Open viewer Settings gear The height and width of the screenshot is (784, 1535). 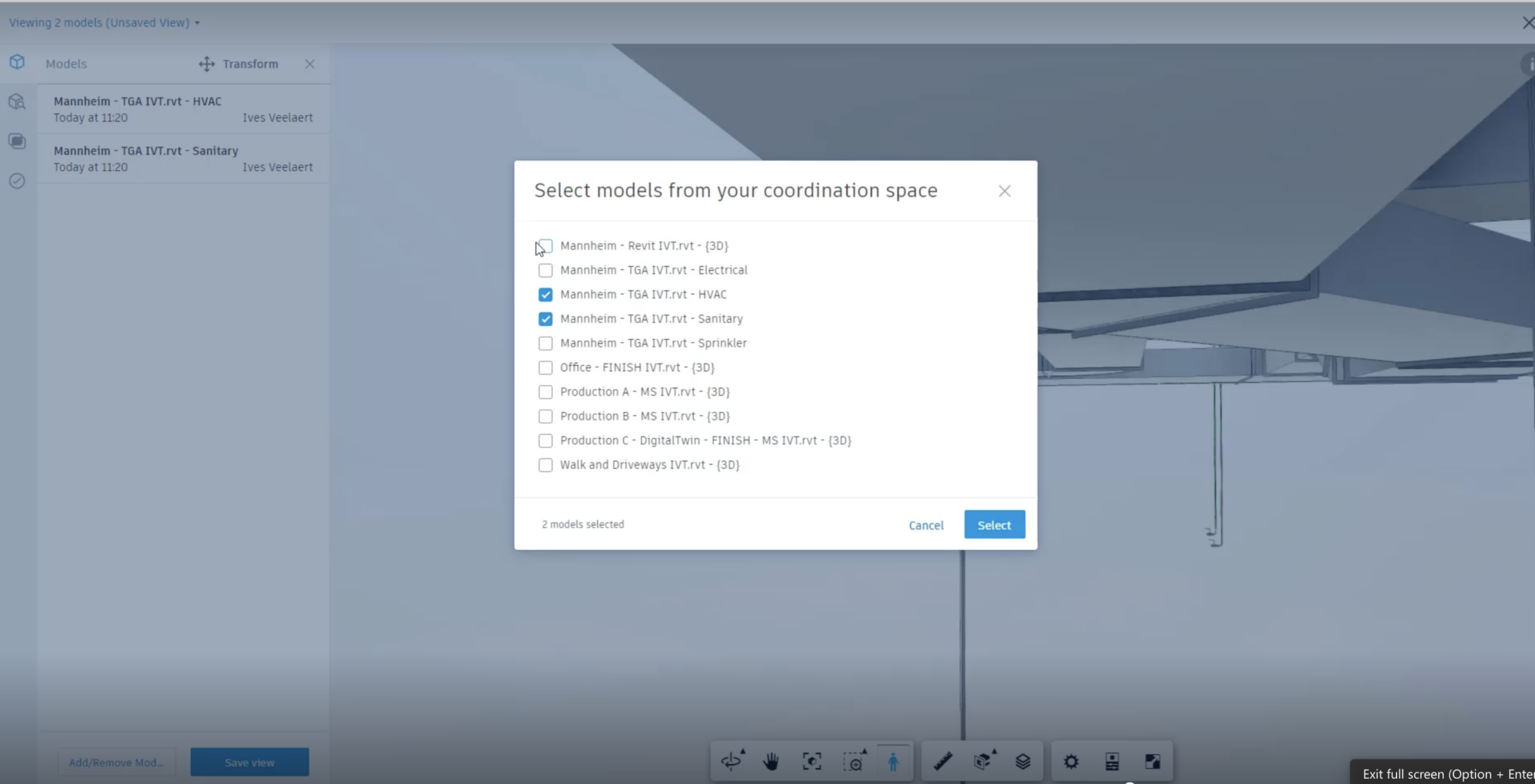(1071, 761)
